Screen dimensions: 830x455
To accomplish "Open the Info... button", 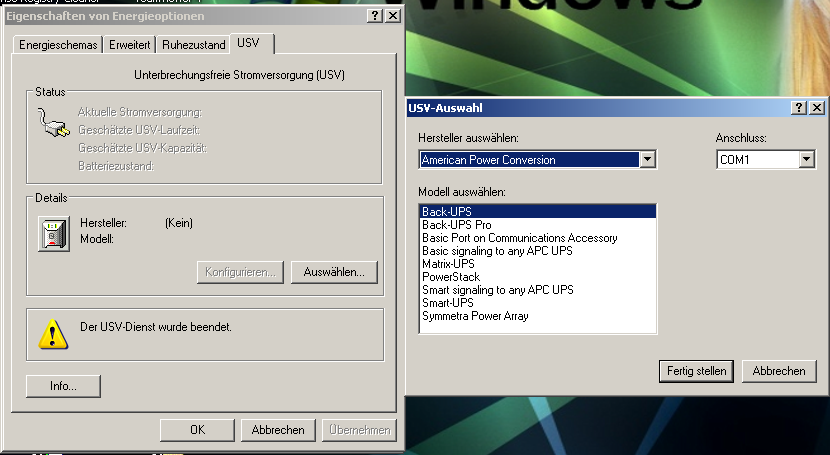I will coord(63,386).
